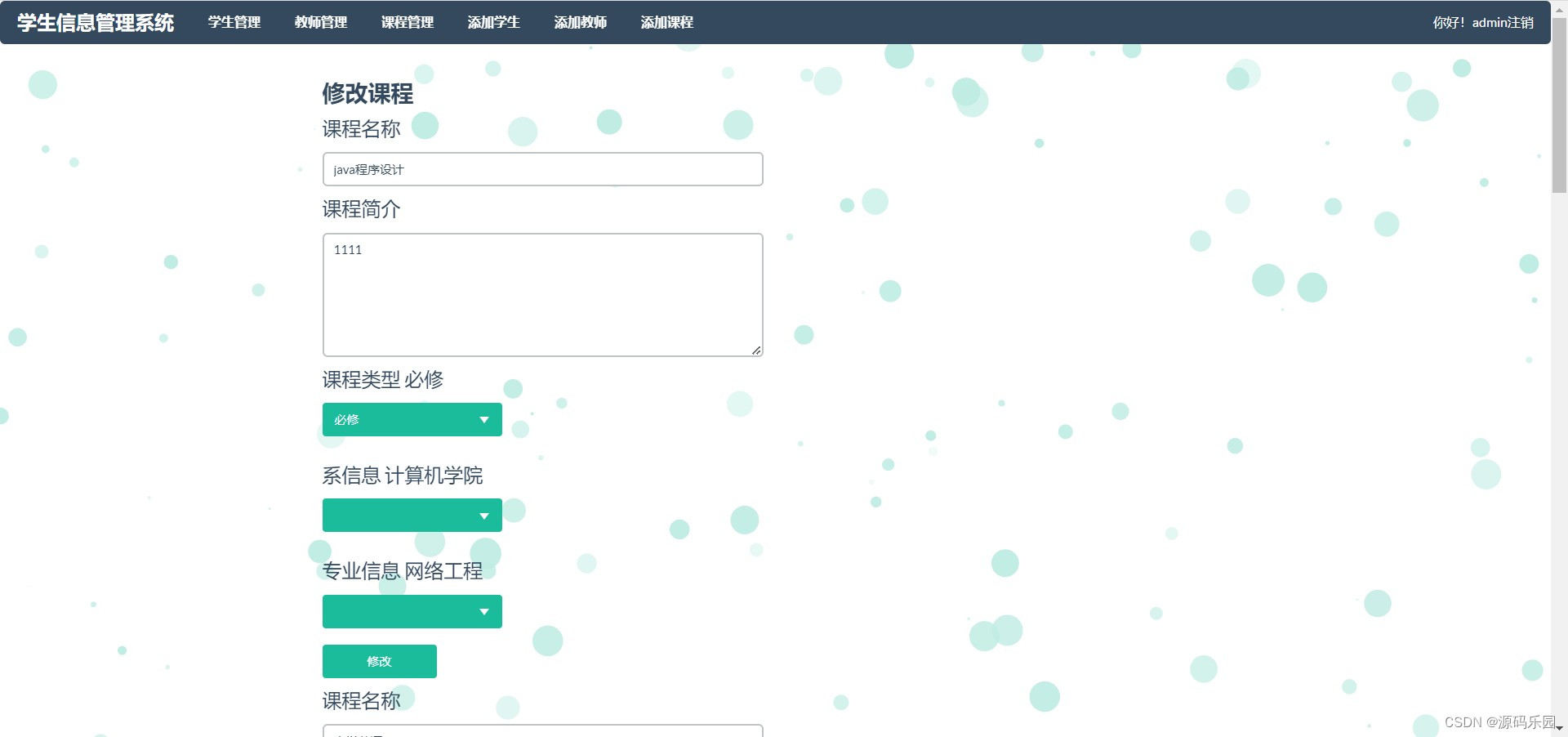Open the 课程类型 必修 dropdown
Image resolution: width=1568 pixels, height=737 pixels.
[412, 419]
